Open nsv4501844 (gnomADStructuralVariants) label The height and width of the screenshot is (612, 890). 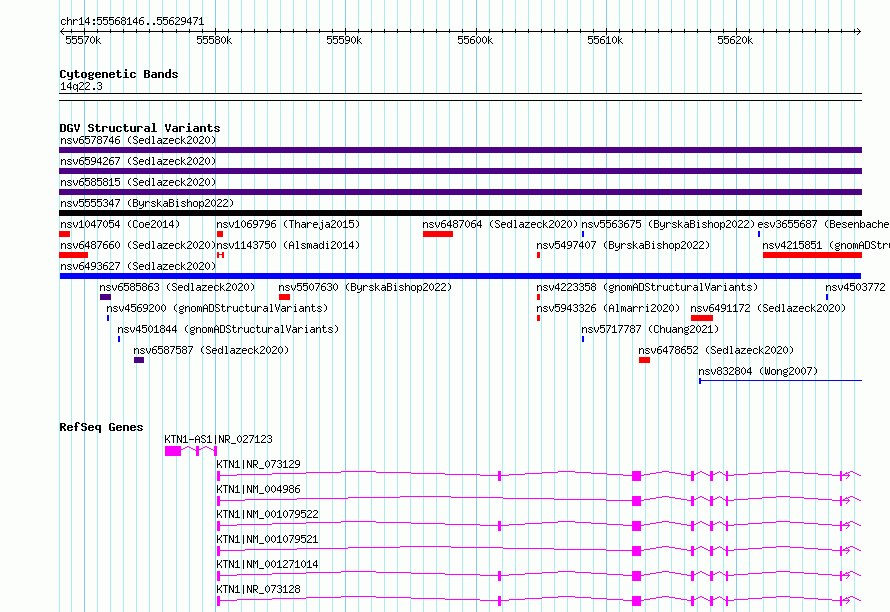[228, 329]
